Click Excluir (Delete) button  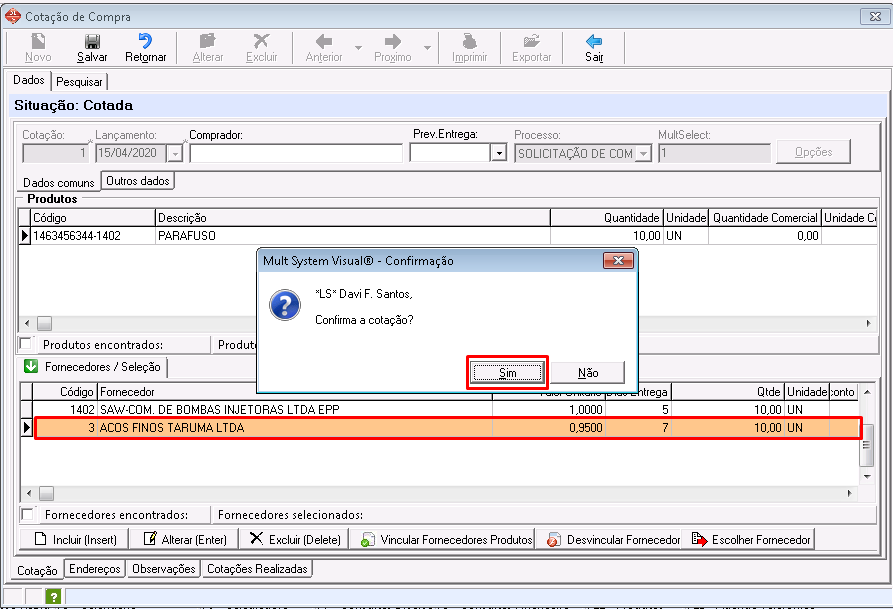pos(294,539)
